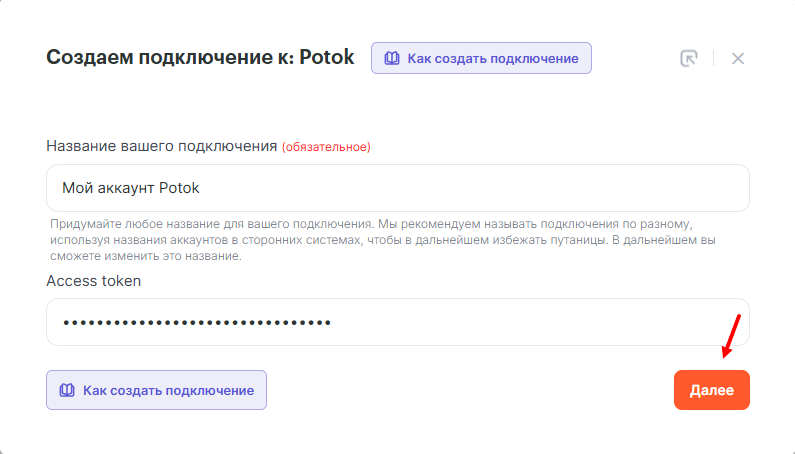The width and height of the screenshot is (795, 454).
Task: Click the red '(обязательное)' required marker
Action: tap(326, 147)
